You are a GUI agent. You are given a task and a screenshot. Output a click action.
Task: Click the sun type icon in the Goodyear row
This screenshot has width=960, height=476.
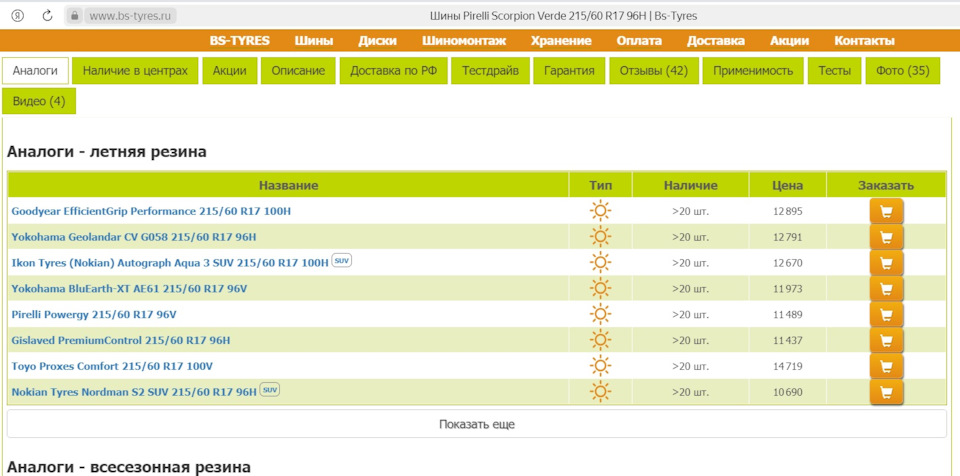[x=600, y=211]
